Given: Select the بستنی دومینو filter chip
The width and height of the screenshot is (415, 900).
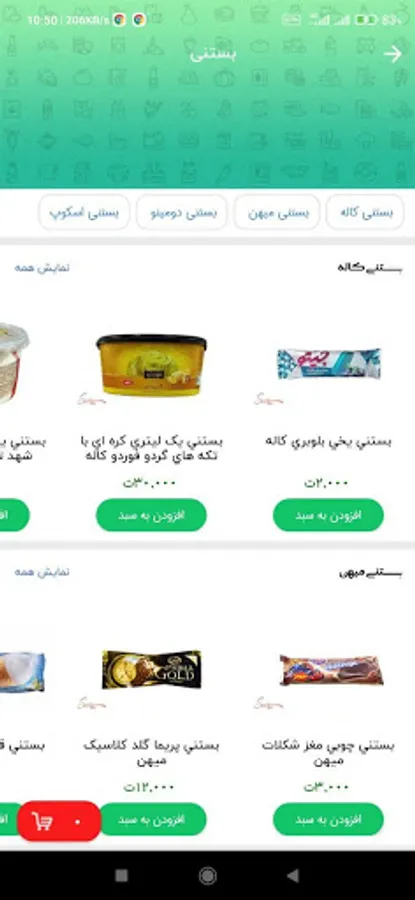Looking at the screenshot, I should click(x=182, y=212).
